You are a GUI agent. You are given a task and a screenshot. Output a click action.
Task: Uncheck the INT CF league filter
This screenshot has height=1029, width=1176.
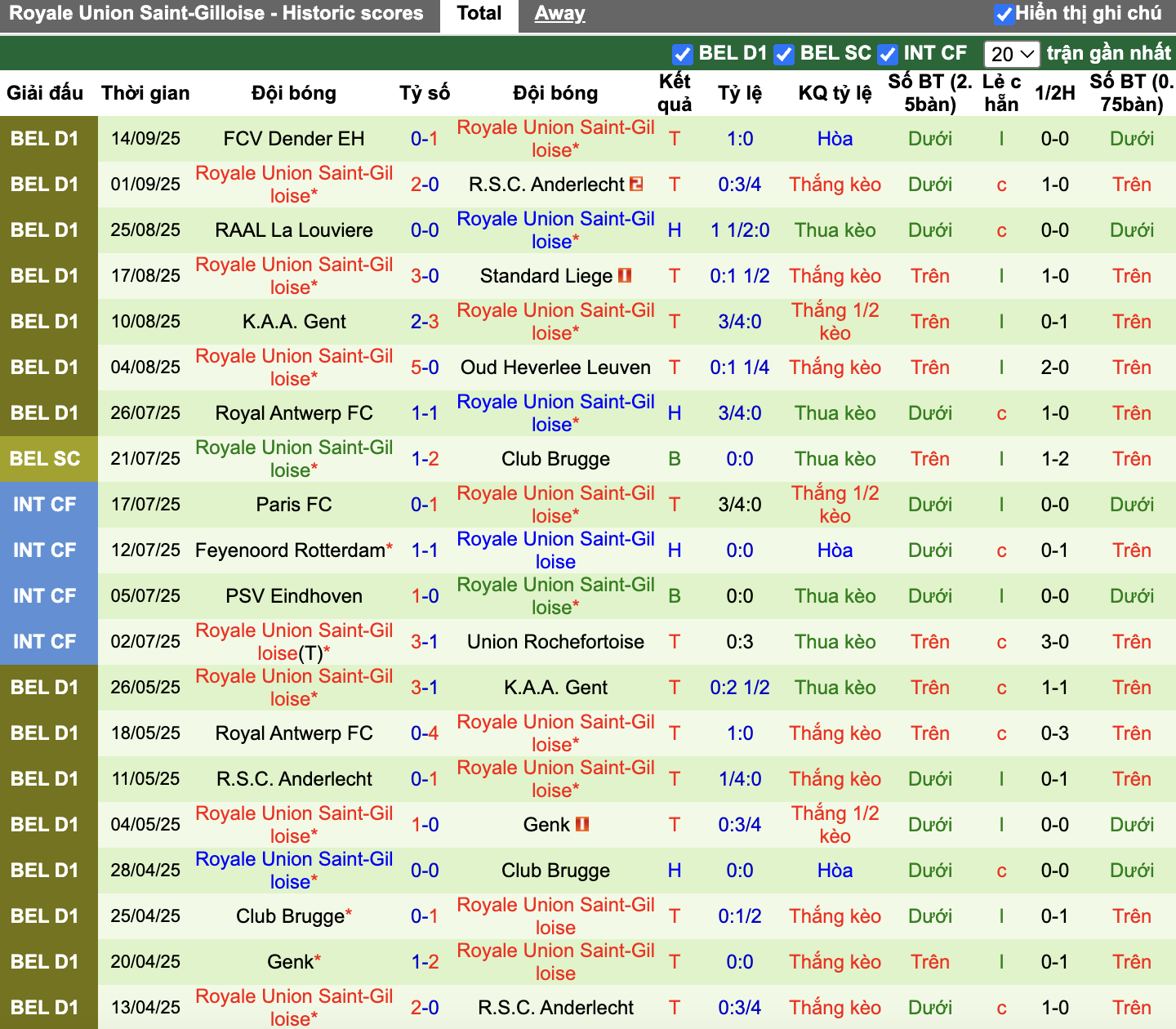click(887, 55)
